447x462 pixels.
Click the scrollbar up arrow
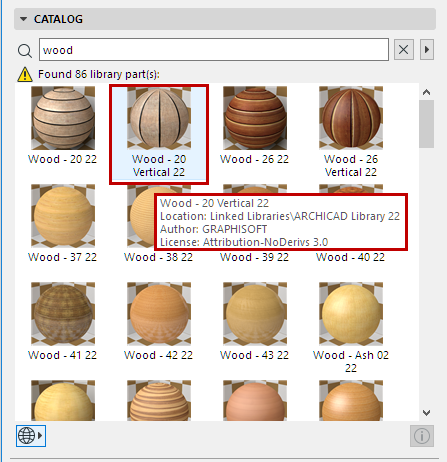pyautogui.click(x=426, y=92)
